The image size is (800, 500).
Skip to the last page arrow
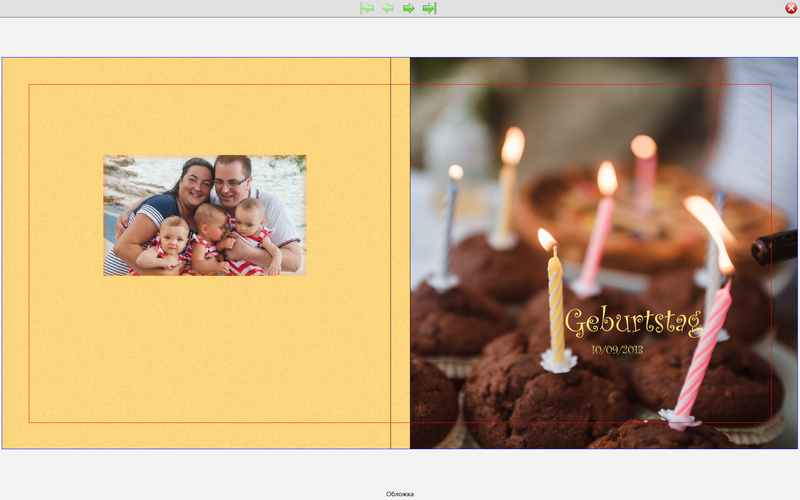[x=429, y=8]
